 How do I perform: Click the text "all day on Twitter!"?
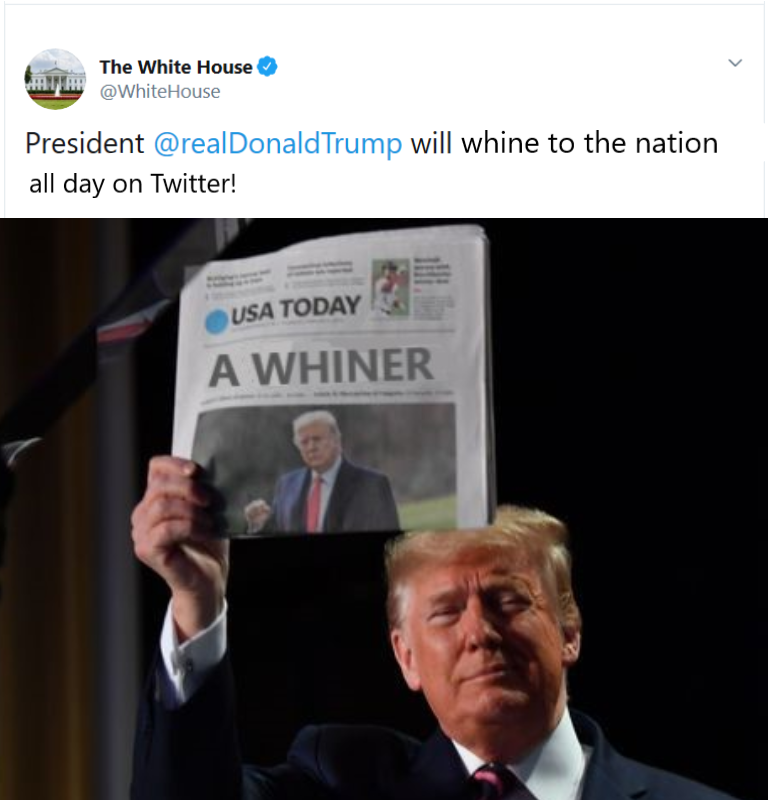click(x=133, y=184)
